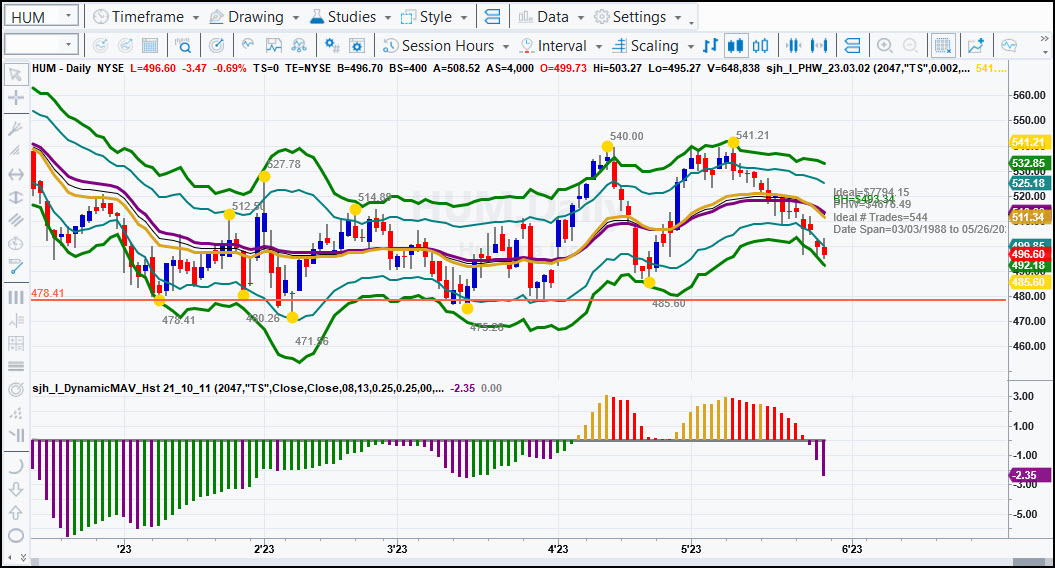Expand the Timeframe dropdown arrow
Viewport: 1055px width, 568px height.
pyautogui.click(x=196, y=17)
